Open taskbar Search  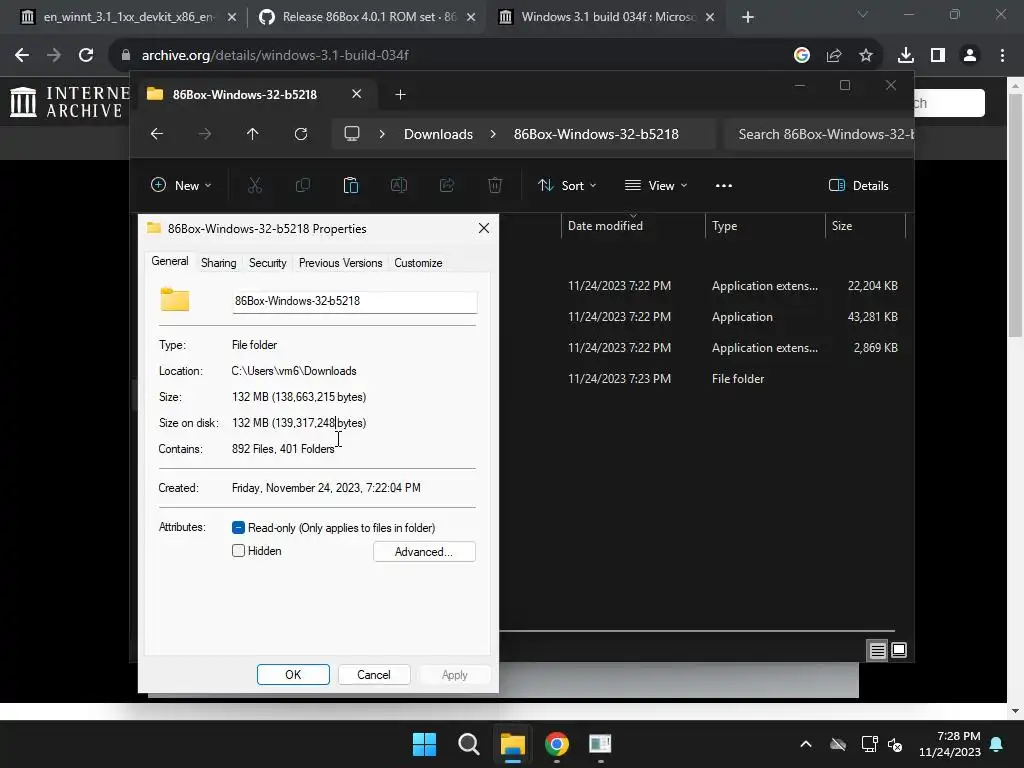click(x=469, y=744)
